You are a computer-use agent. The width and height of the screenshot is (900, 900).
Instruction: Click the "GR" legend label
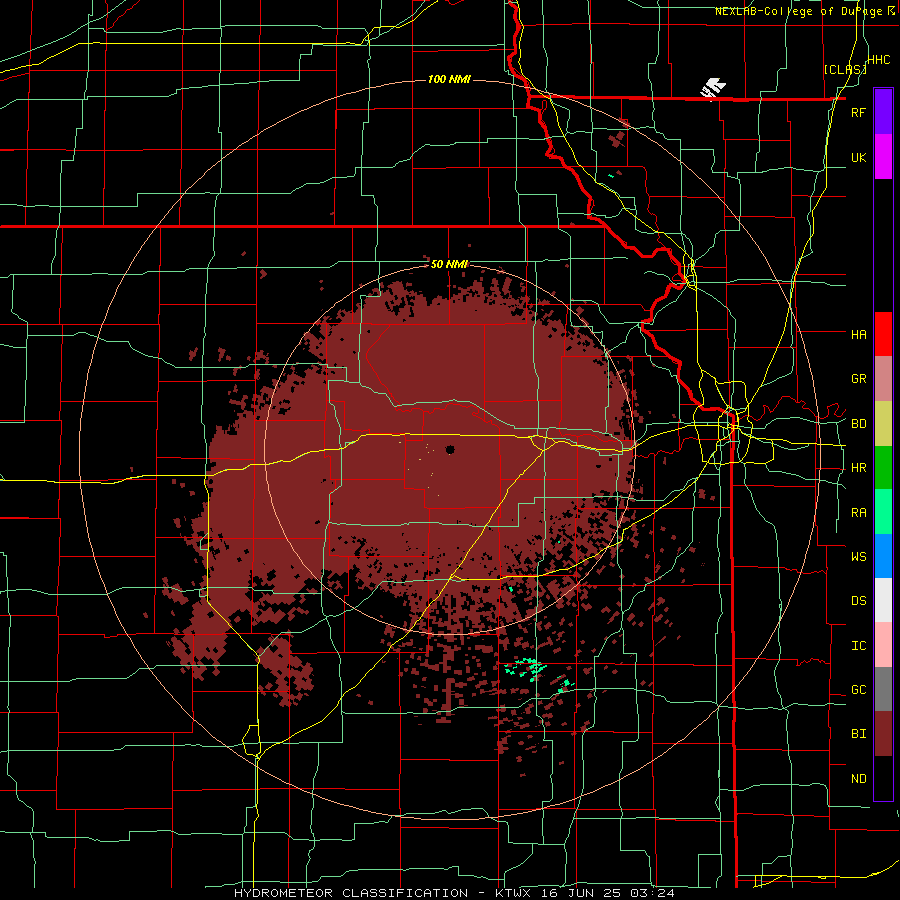[858, 379]
